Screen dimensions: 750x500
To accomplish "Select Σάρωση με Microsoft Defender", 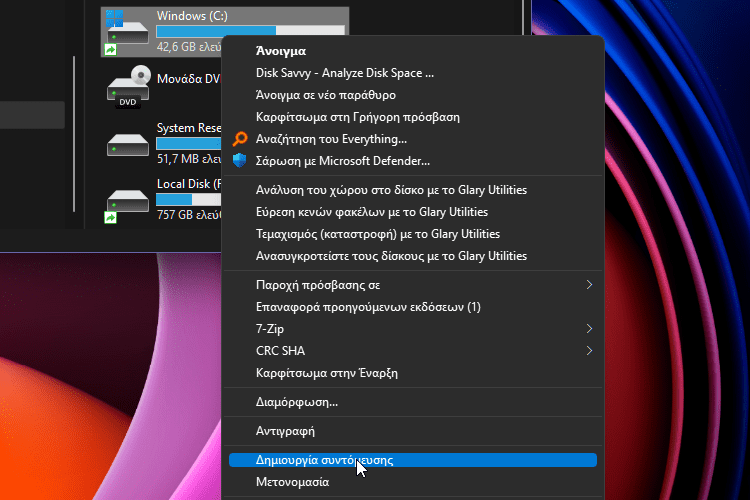I will [x=413, y=161].
